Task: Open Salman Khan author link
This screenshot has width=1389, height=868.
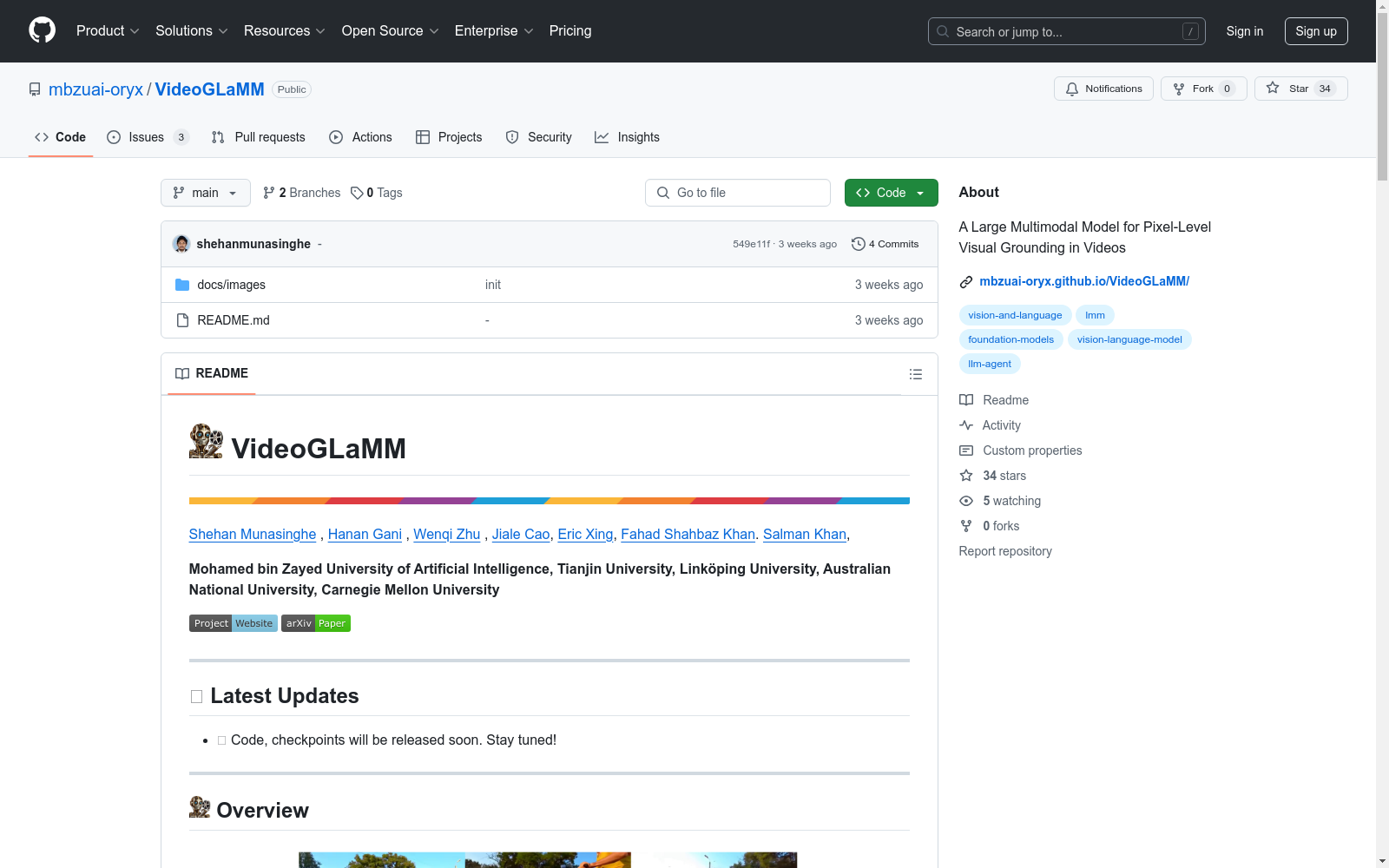Action: click(805, 534)
